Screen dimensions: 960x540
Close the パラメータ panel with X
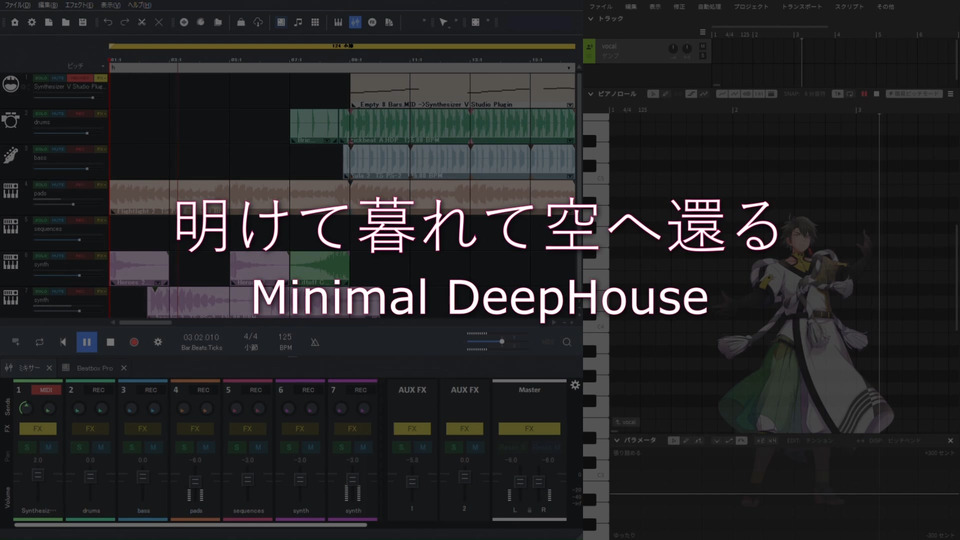(x=950, y=440)
